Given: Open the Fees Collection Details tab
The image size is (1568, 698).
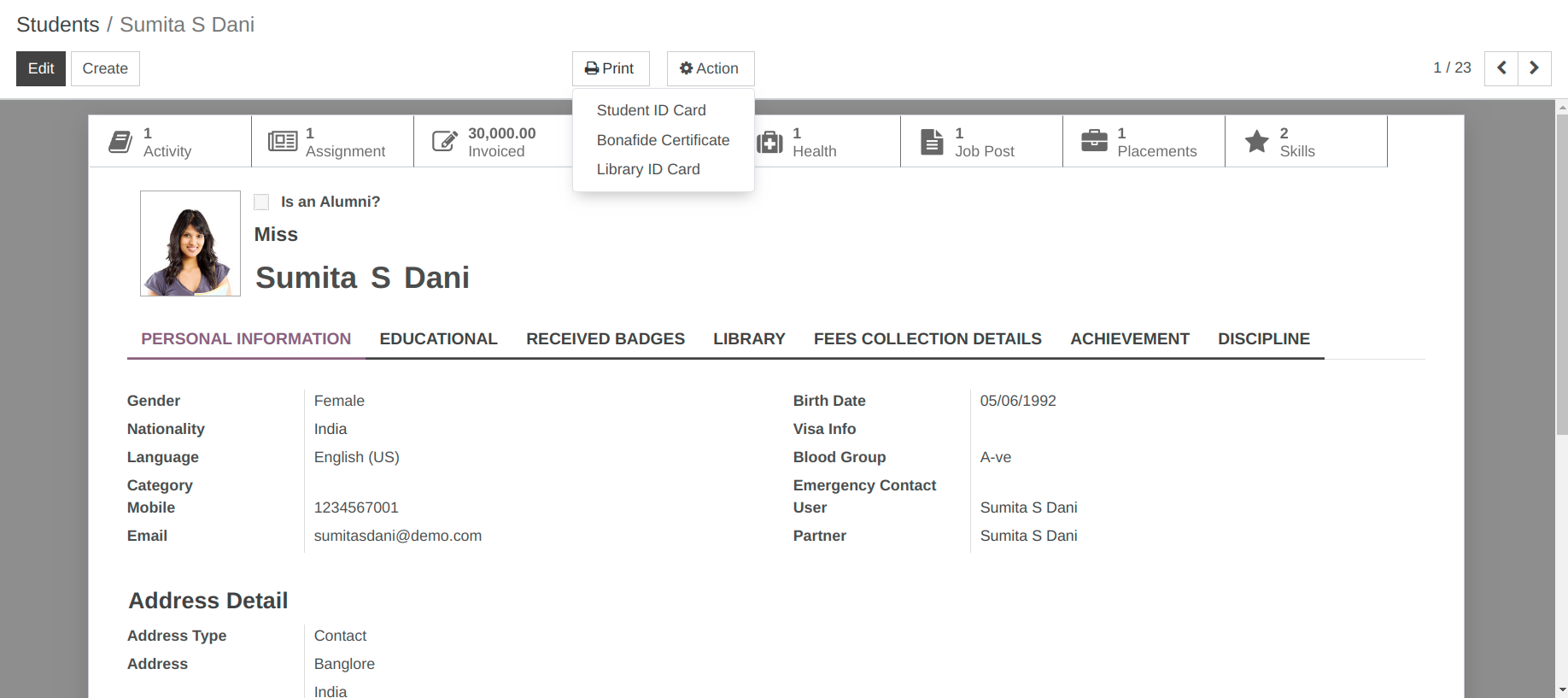Looking at the screenshot, I should pyautogui.click(x=927, y=339).
